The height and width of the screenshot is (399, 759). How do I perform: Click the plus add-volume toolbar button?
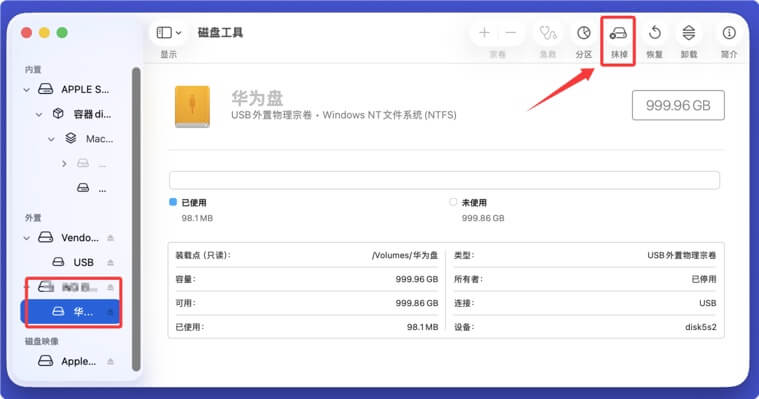coord(485,32)
